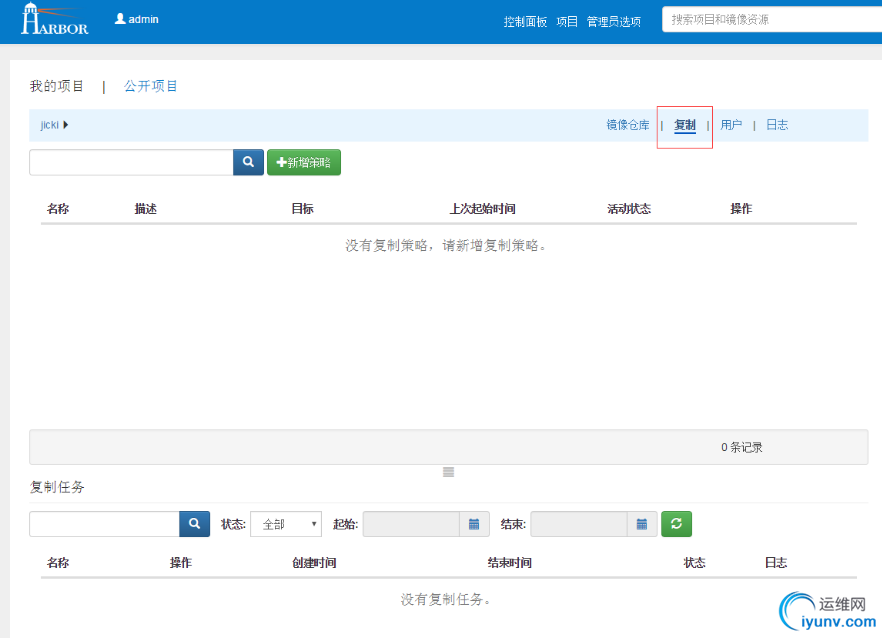Open 项目 in the top navigation
The width and height of the screenshot is (882, 638).
point(567,21)
